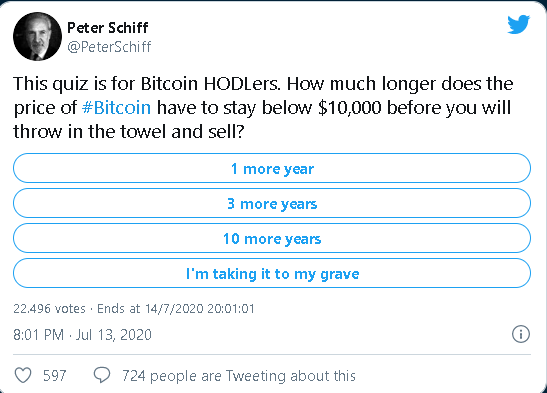Open replies via speech bubble icon
This screenshot has width=547, height=393.
[102, 376]
